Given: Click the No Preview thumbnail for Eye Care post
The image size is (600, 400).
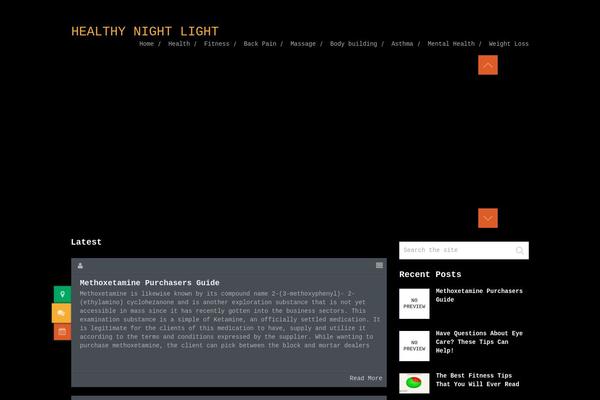Looking at the screenshot, I should pyautogui.click(x=414, y=346).
